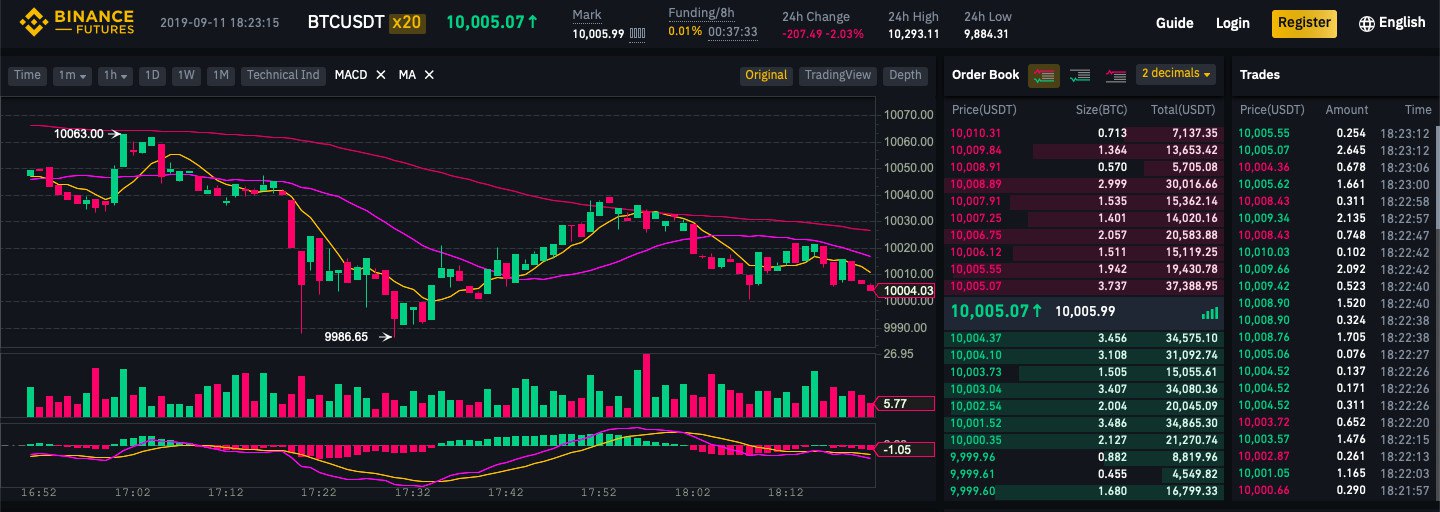The width and height of the screenshot is (1440, 512).
Task: Expand the 2 decimals dropdown
Action: [1176, 75]
